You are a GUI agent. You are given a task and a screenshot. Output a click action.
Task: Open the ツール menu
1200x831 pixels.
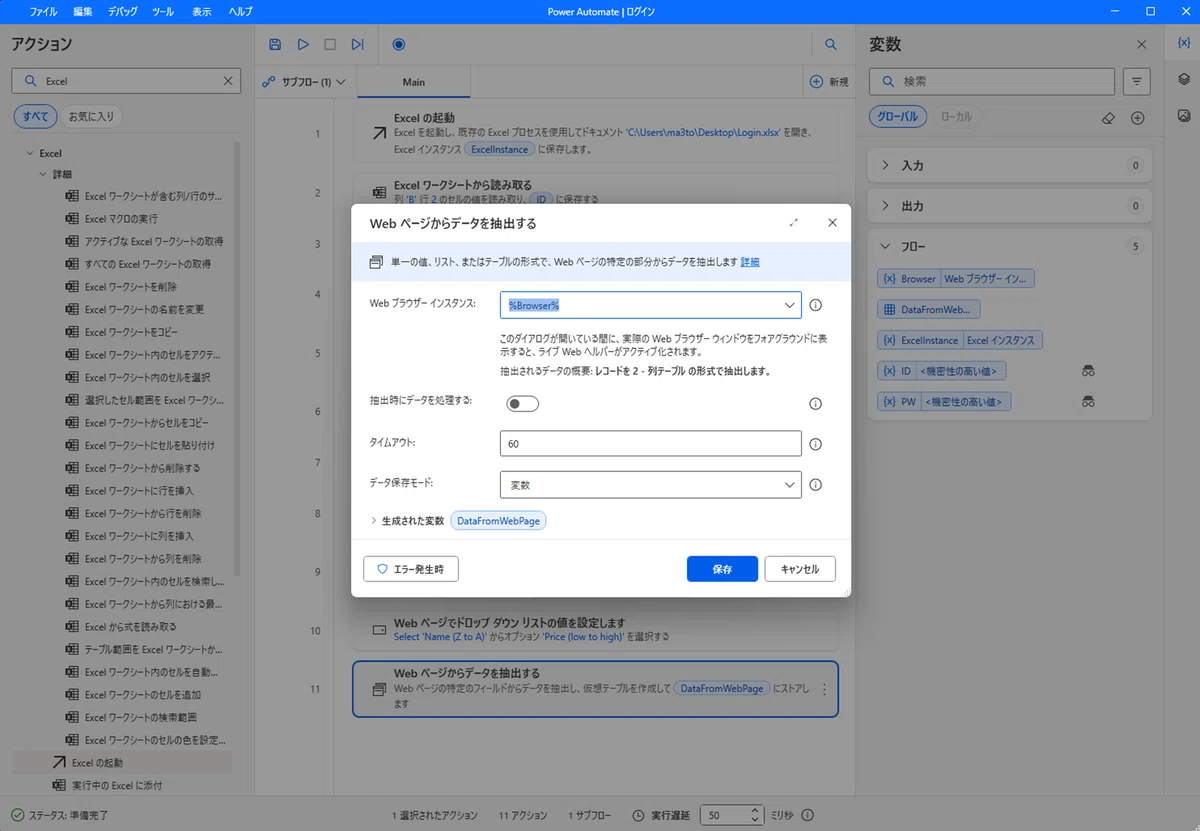(x=163, y=11)
